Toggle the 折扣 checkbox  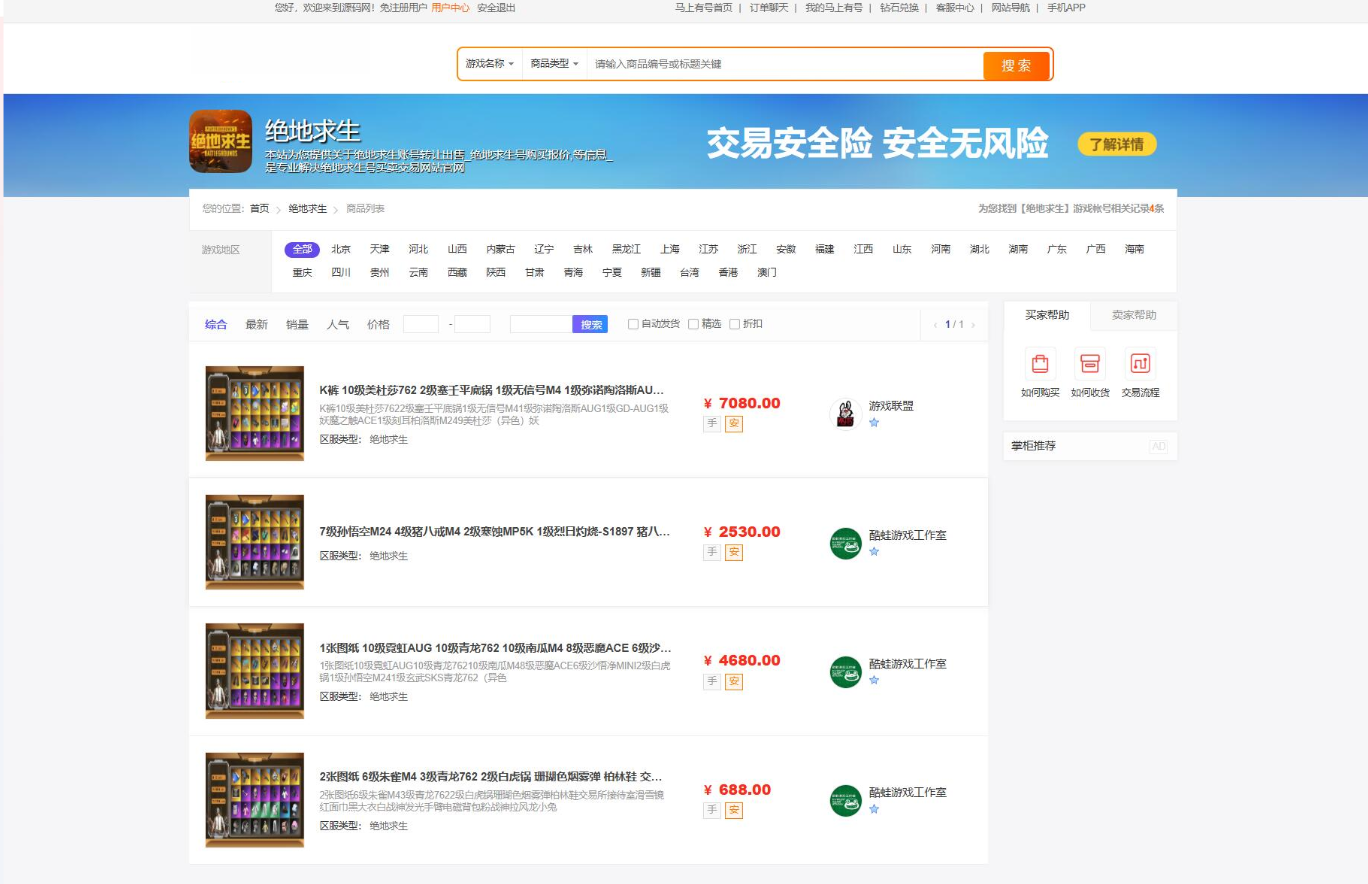[735, 324]
